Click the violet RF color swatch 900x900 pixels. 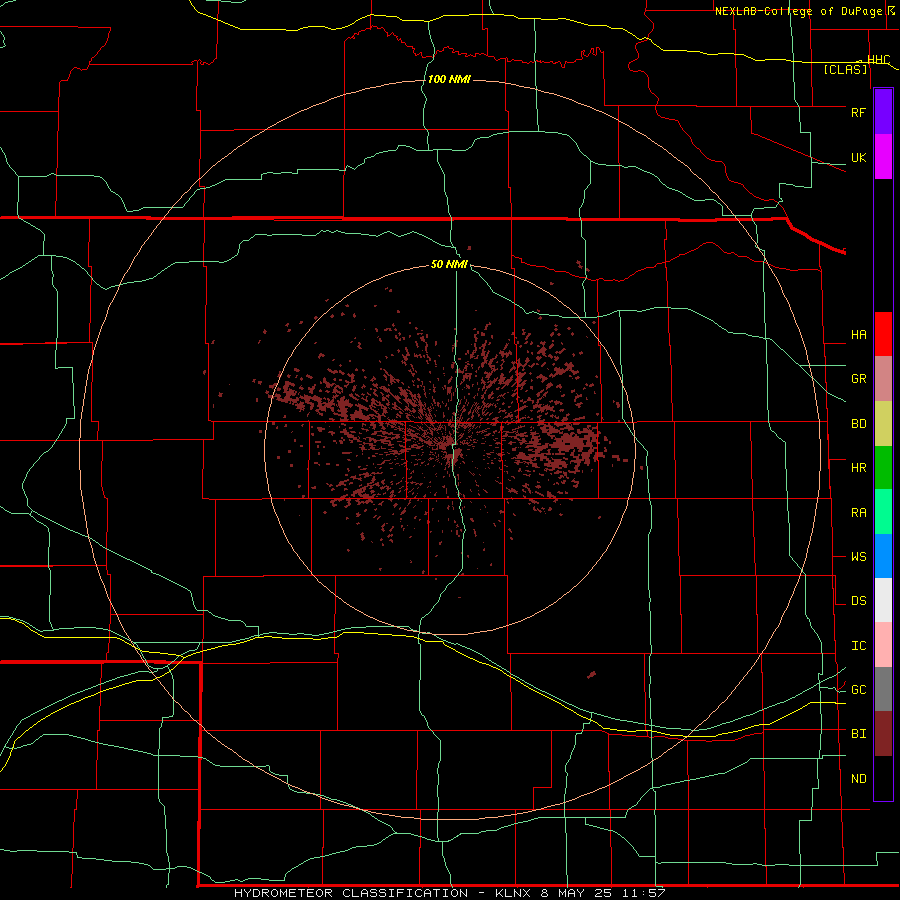click(x=883, y=112)
